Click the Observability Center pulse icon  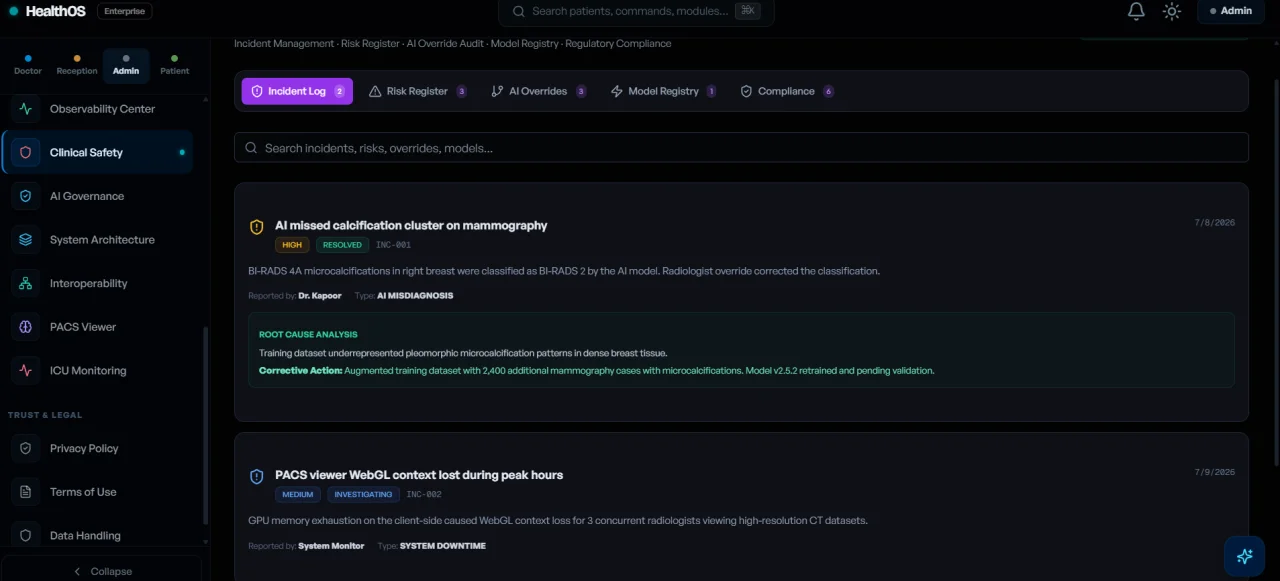pos(26,109)
